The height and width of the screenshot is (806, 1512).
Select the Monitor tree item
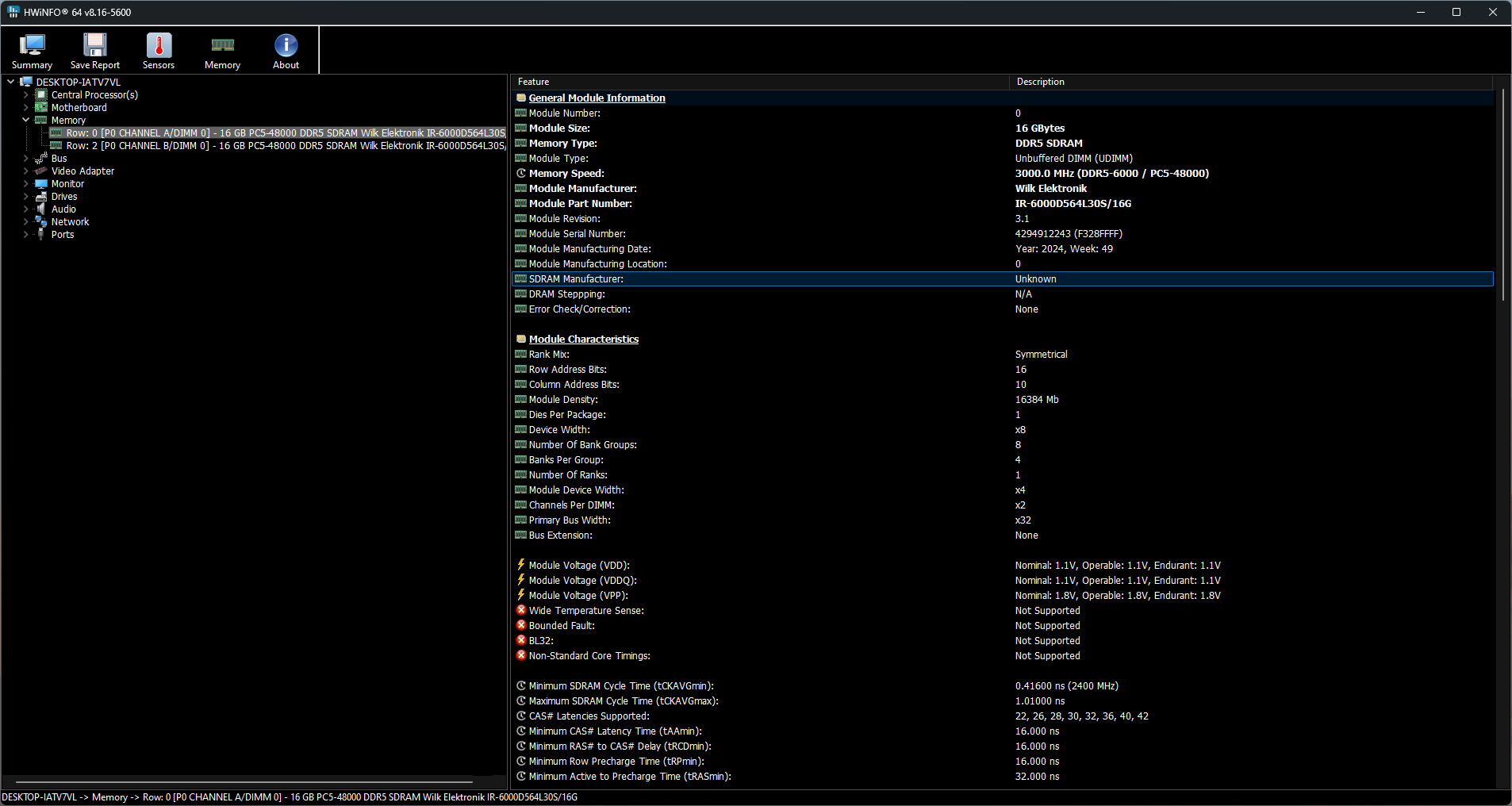67,184
